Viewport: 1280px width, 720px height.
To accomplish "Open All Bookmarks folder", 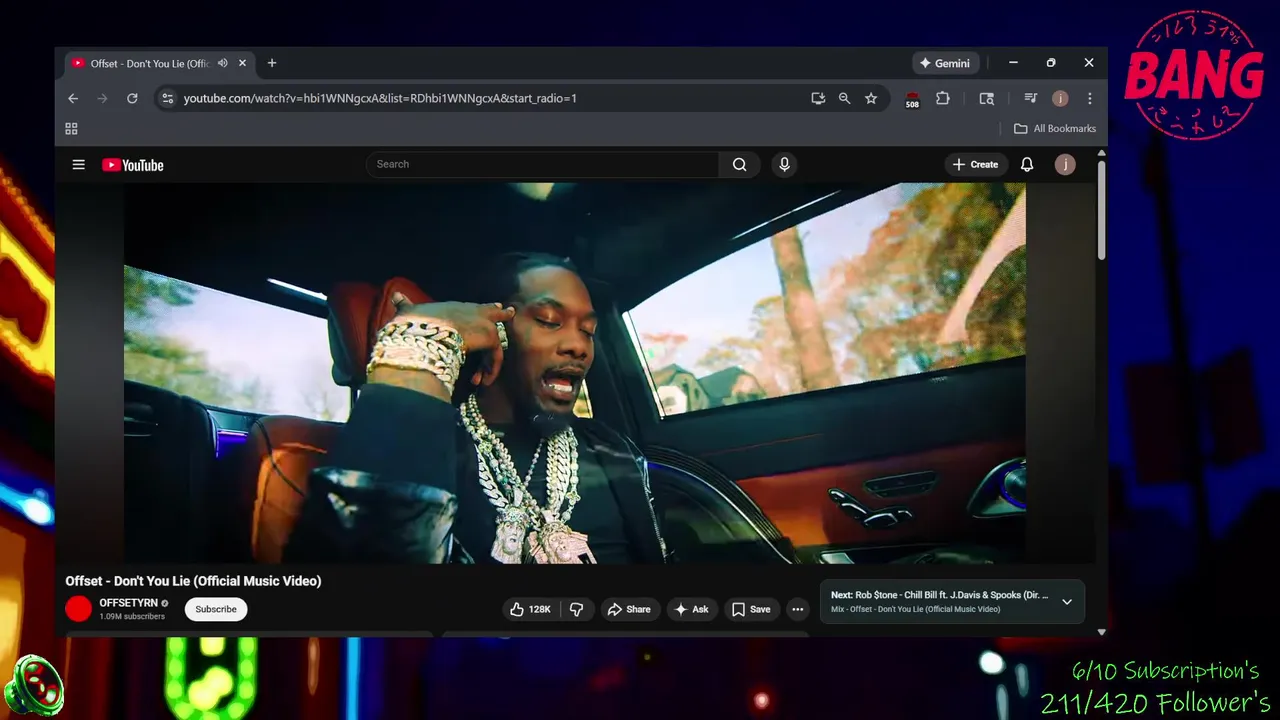I will tap(1055, 128).
